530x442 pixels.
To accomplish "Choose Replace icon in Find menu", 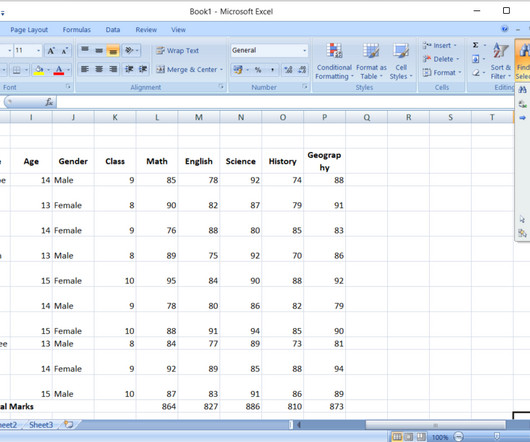I will point(523,104).
